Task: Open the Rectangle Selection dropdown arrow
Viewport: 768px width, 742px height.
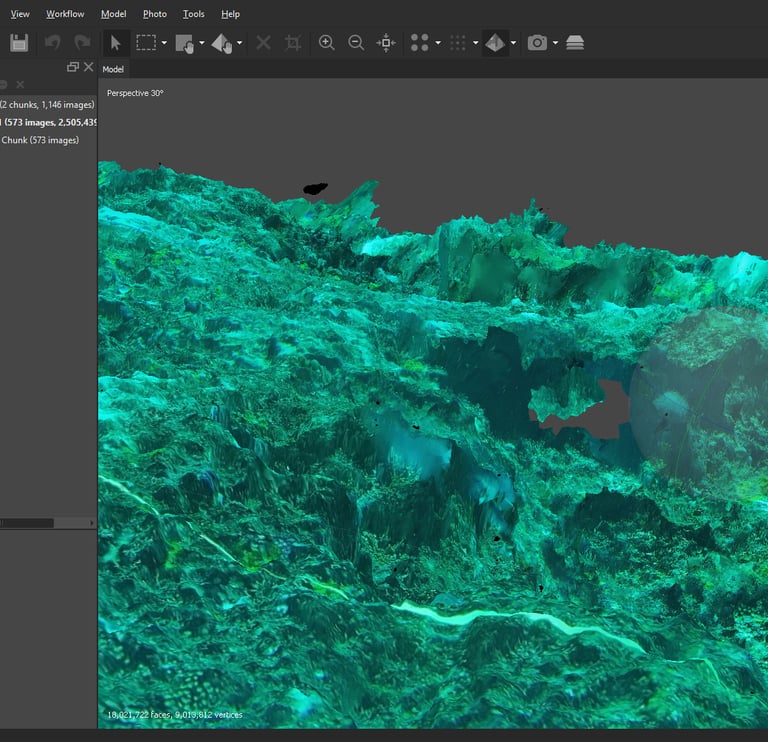Action: 164,43
